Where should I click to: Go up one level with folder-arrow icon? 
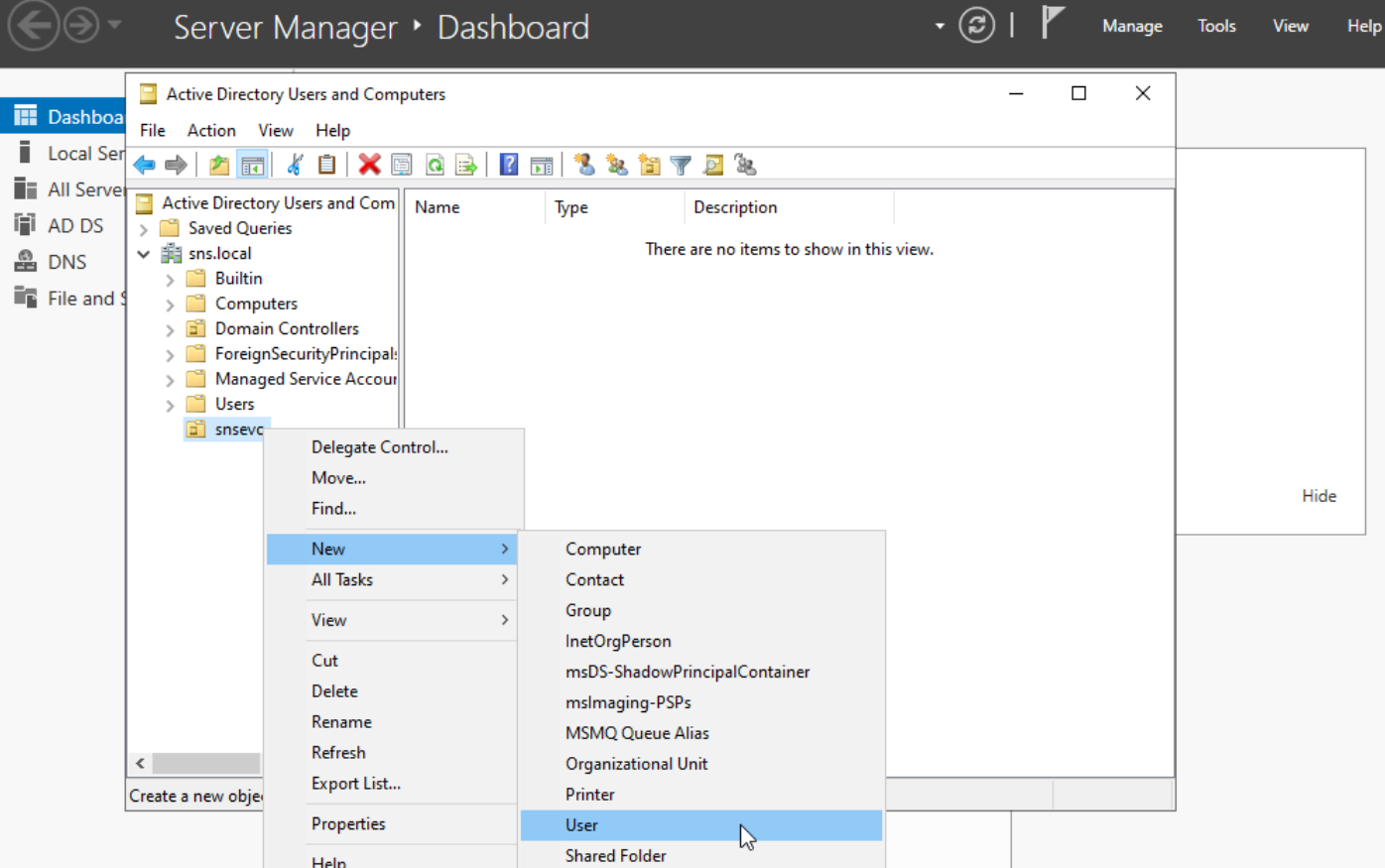[219, 165]
